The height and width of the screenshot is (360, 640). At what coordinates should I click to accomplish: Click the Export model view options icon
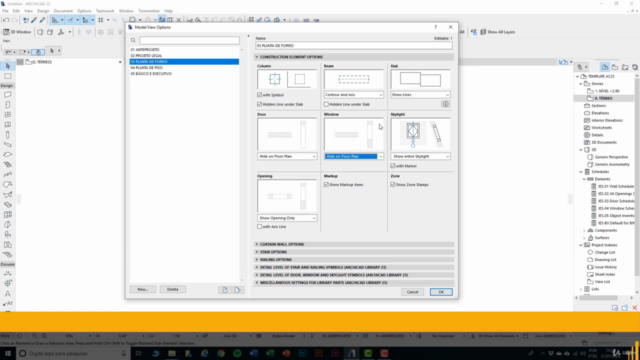pos(238,289)
